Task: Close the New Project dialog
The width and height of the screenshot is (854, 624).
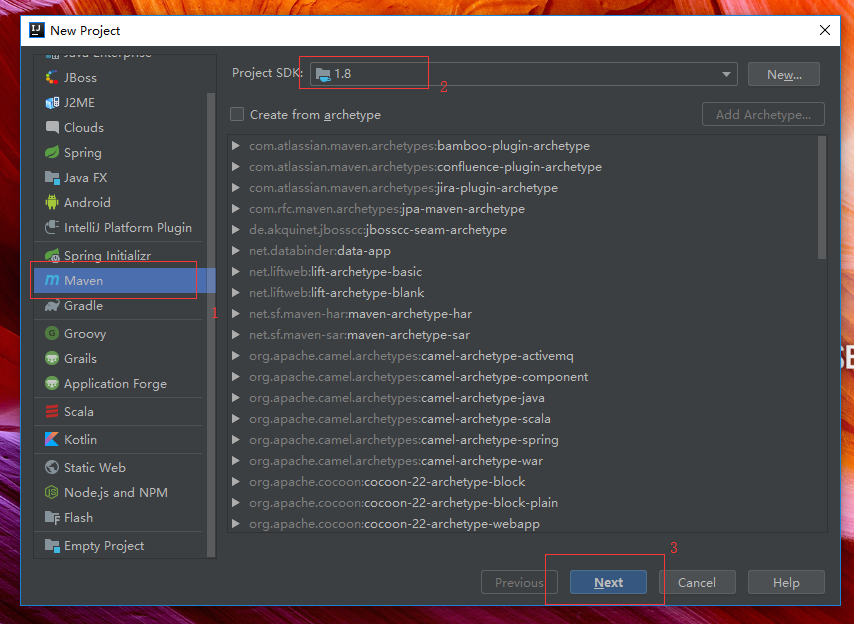Action: pyautogui.click(x=825, y=30)
